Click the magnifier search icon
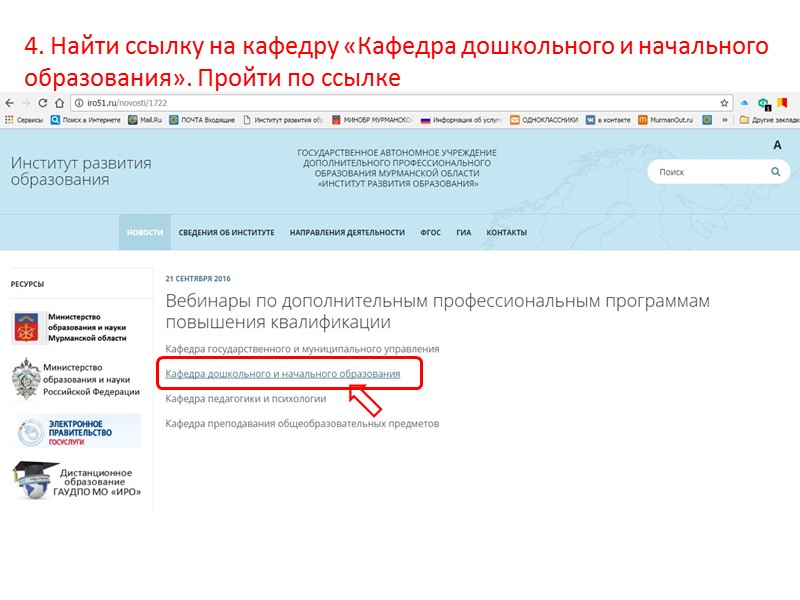Viewport: 800px width, 600px height. point(776,172)
